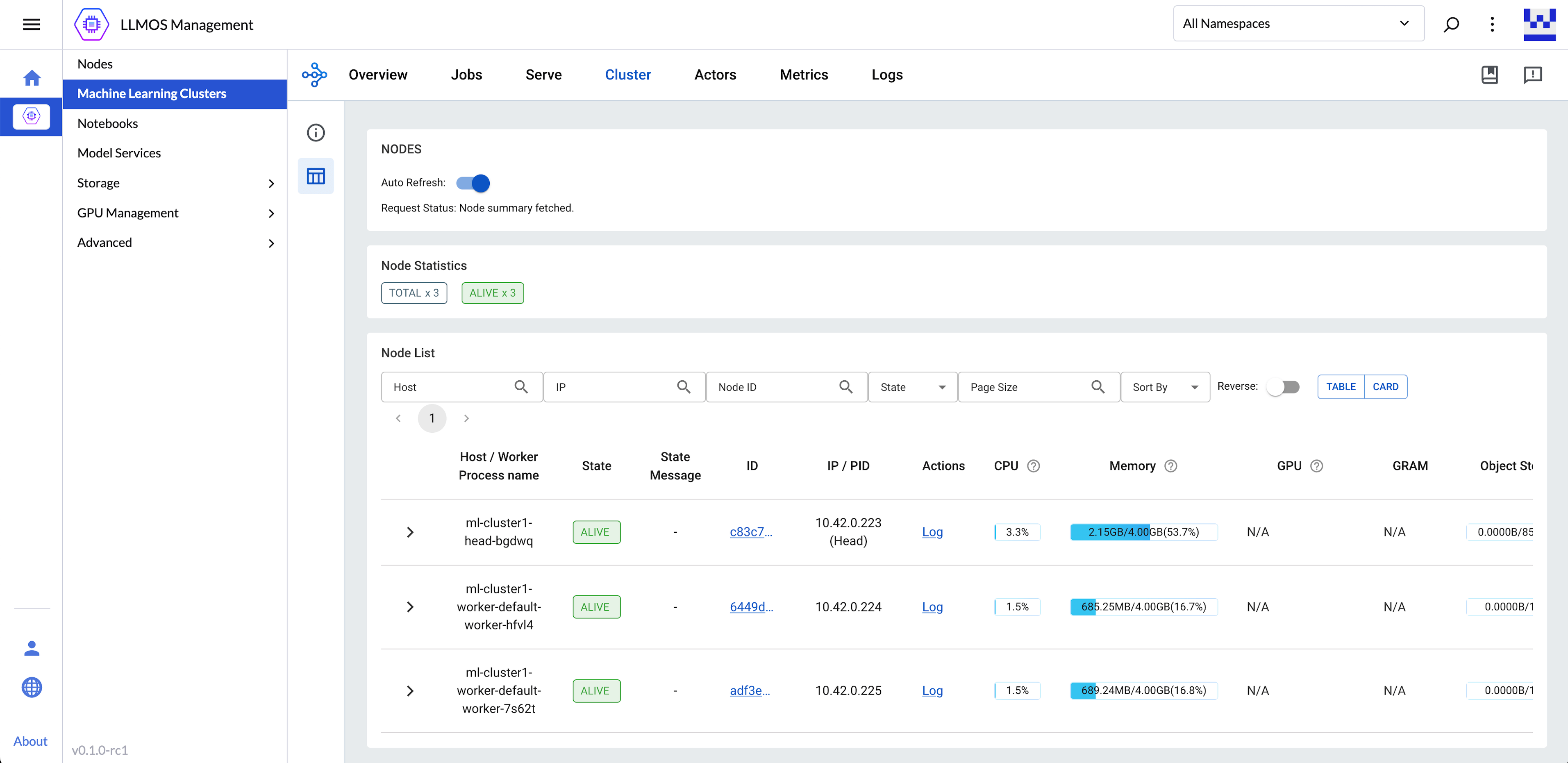Click node ID link c83c7...
Viewport: 1568px width, 763px height.
pyautogui.click(x=750, y=532)
